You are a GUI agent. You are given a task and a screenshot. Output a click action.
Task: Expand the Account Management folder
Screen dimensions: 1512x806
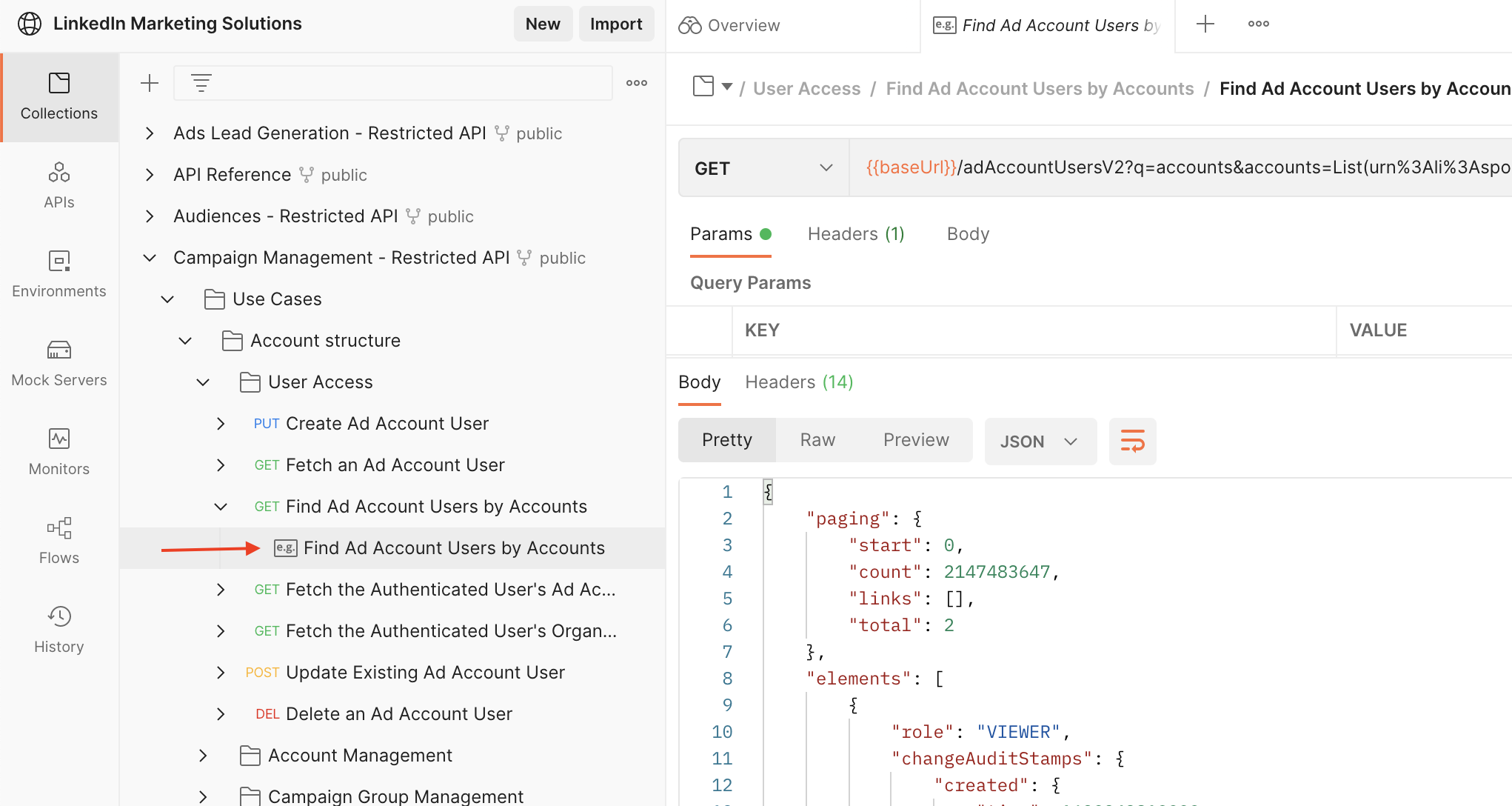203,756
